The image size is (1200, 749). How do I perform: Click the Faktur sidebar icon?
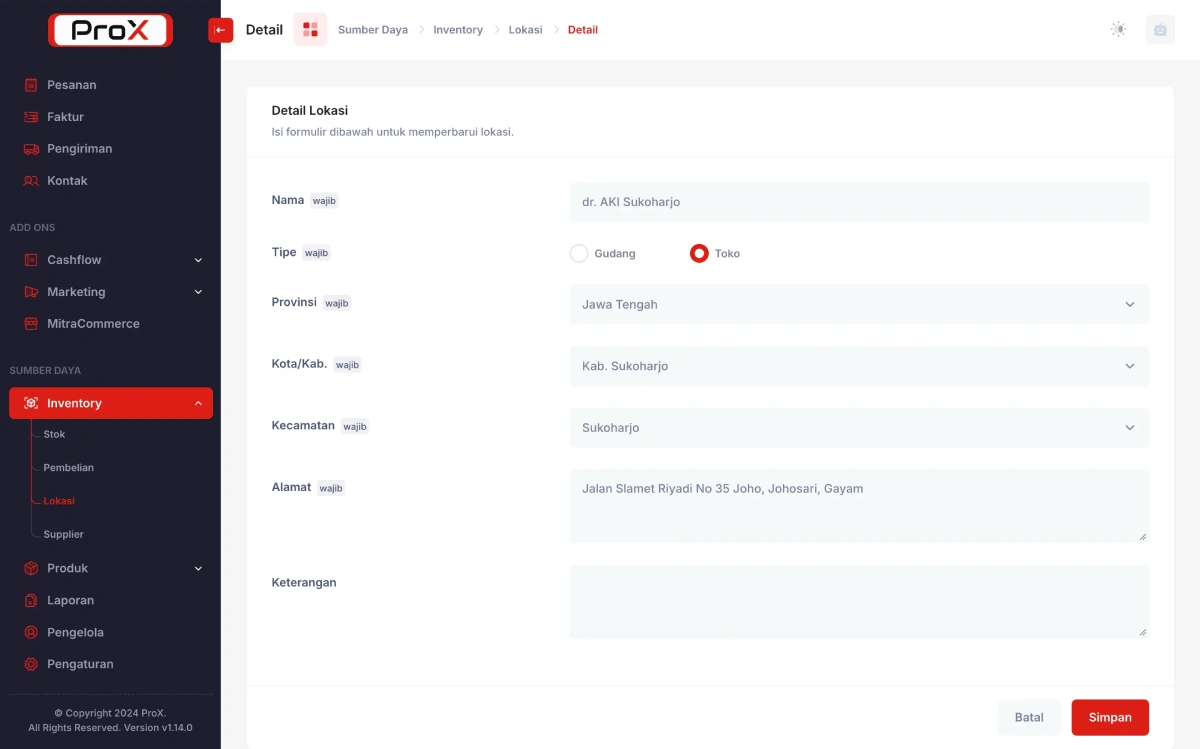click(x=31, y=117)
